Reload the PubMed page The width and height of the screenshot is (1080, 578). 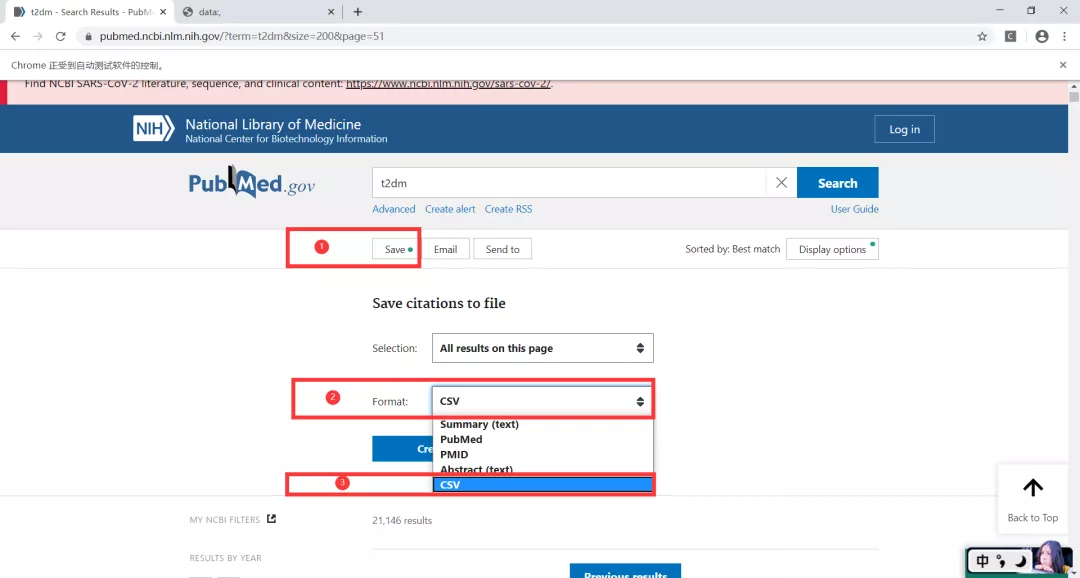click(x=61, y=37)
